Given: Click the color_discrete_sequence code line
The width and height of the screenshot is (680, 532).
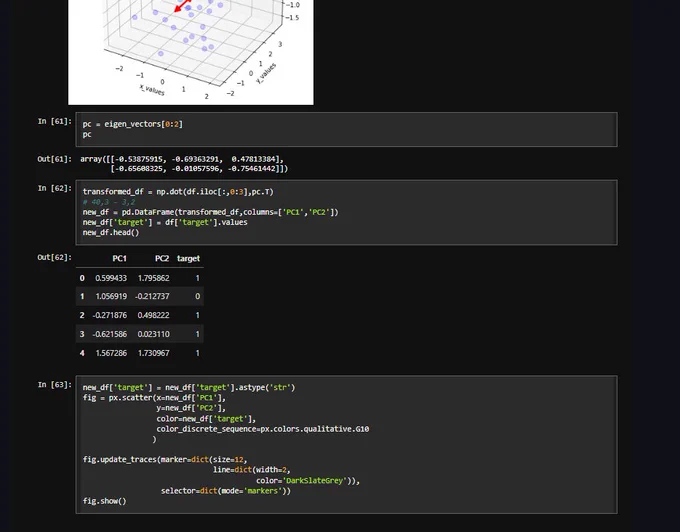Looking at the screenshot, I should pyautogui.click(x=263, y=429).
